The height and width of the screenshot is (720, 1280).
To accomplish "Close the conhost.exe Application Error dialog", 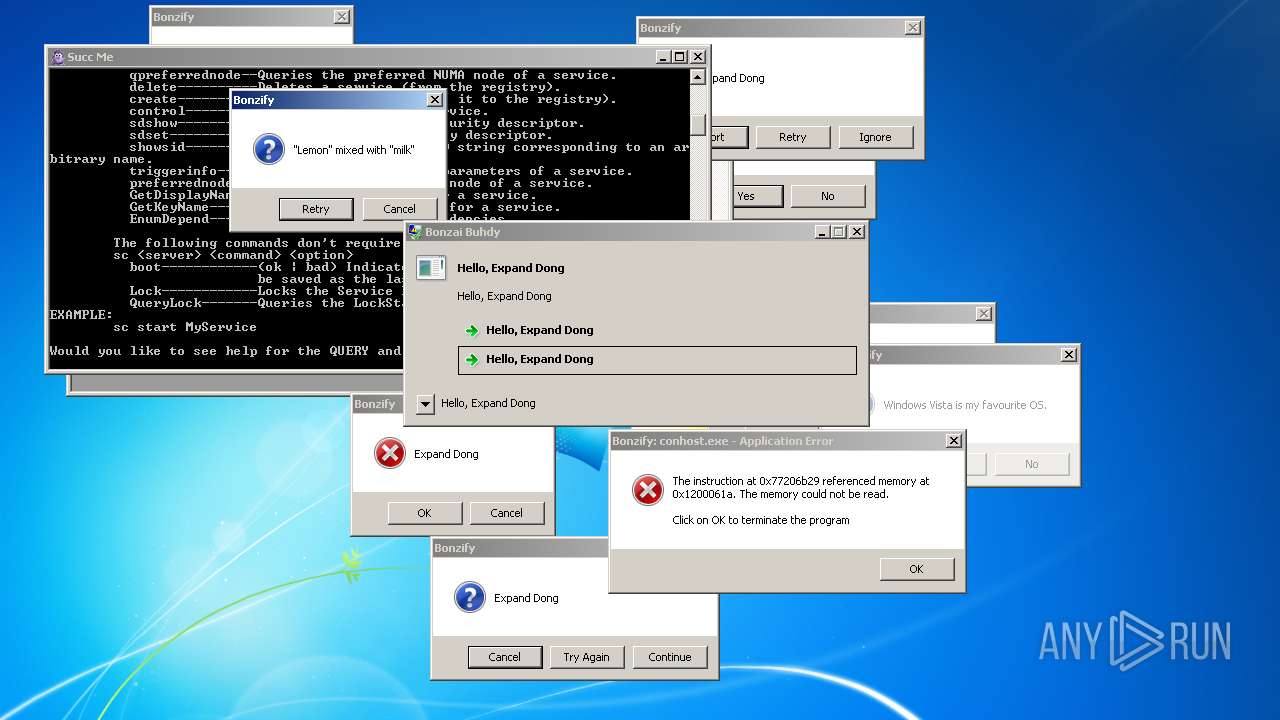I will click(x=954, y=441).
